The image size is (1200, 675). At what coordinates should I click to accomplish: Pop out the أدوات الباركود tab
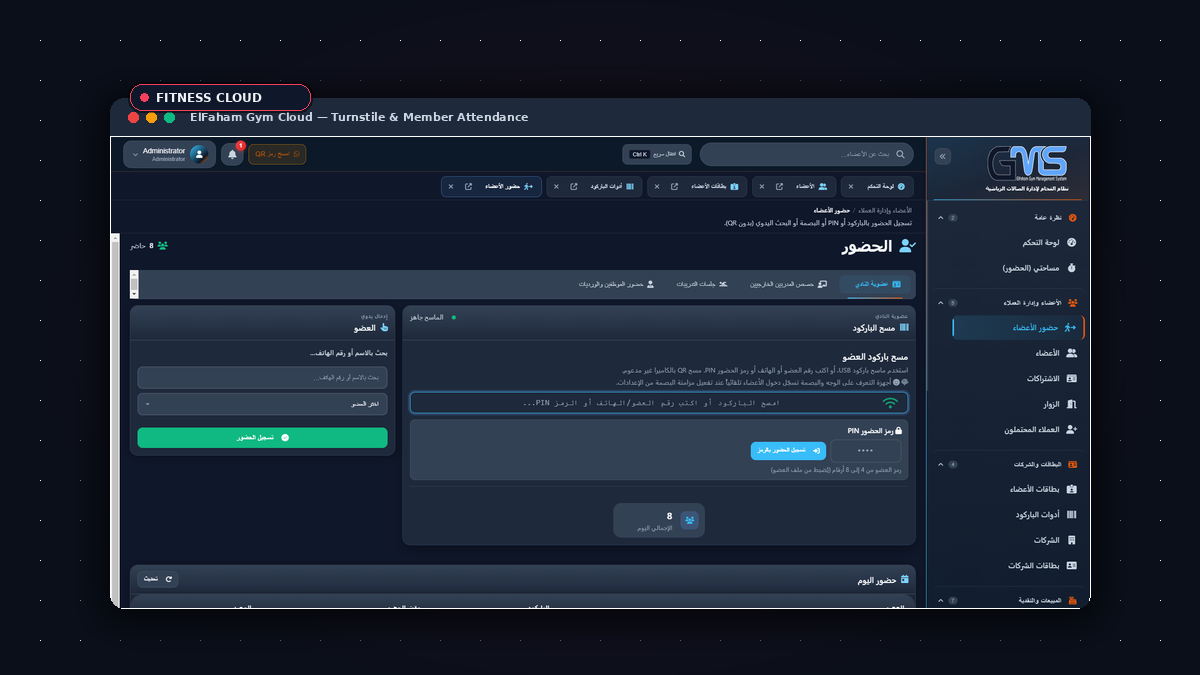coord(573,187)
